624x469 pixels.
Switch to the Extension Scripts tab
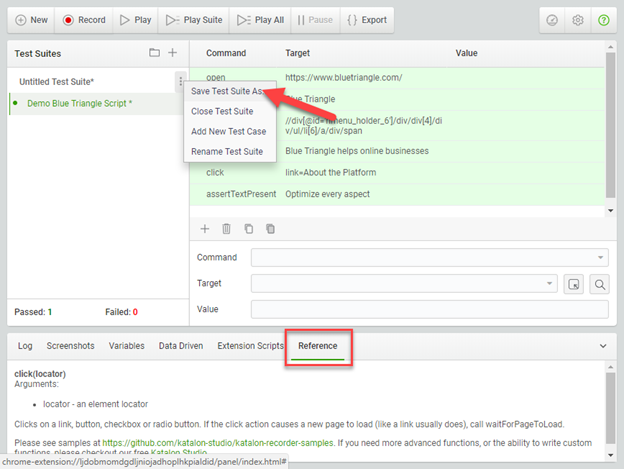pyautogui.click(x=250, y=346)
